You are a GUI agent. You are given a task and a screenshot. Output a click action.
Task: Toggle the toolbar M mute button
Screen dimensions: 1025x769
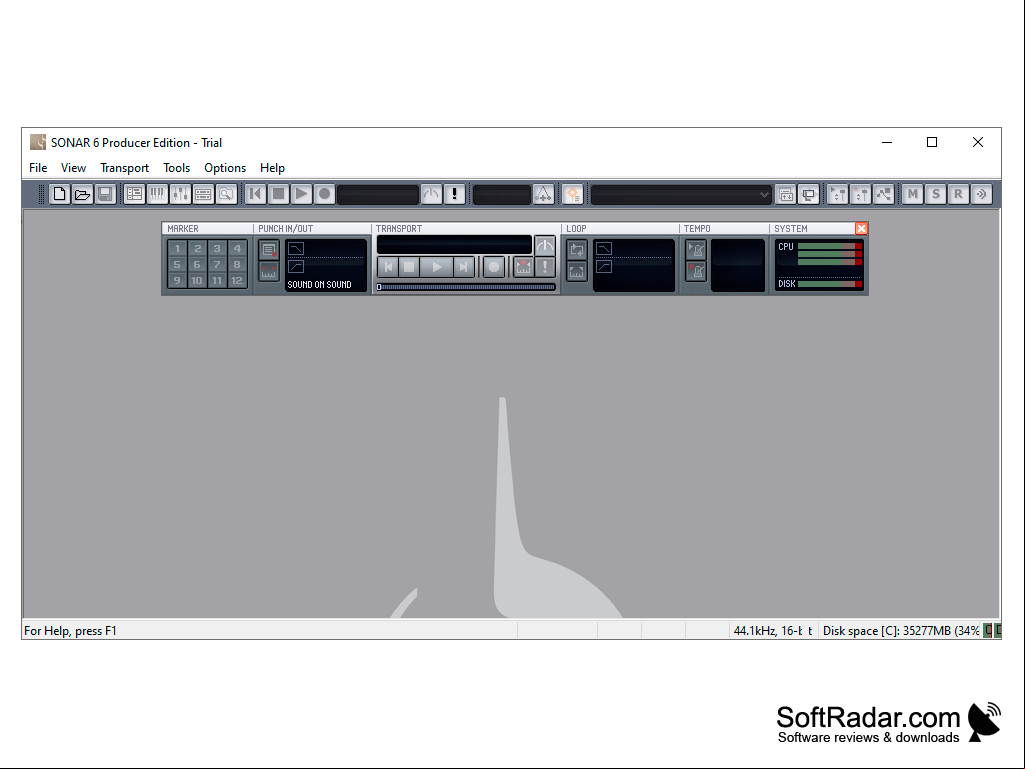click(x=913, y=194)
